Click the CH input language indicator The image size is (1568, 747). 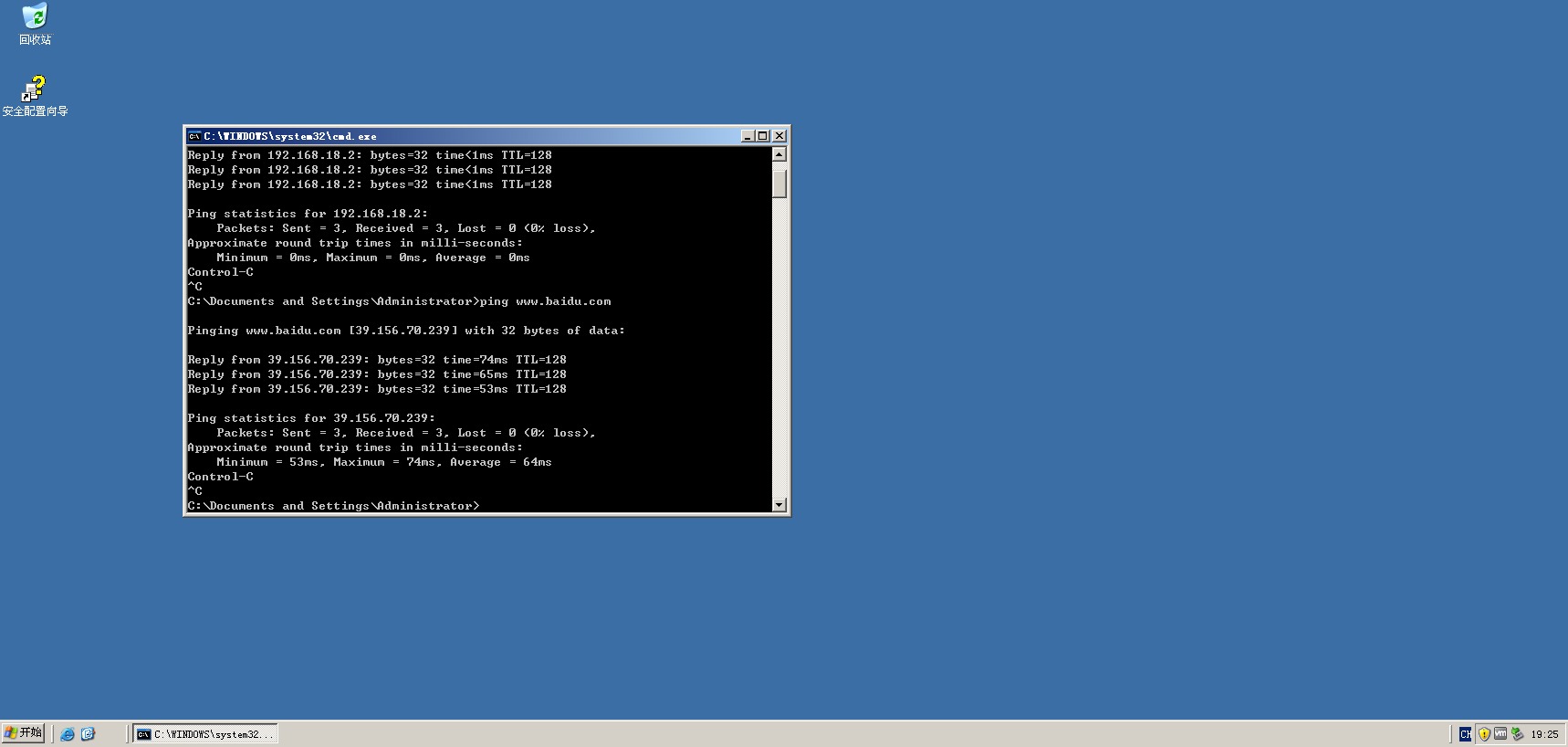[1465, 734]
